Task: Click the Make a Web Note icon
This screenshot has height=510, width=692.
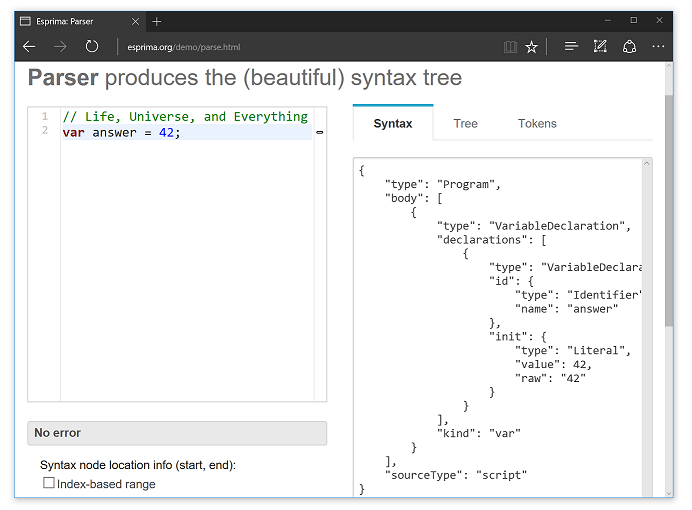Action: [x=600, y=46]
